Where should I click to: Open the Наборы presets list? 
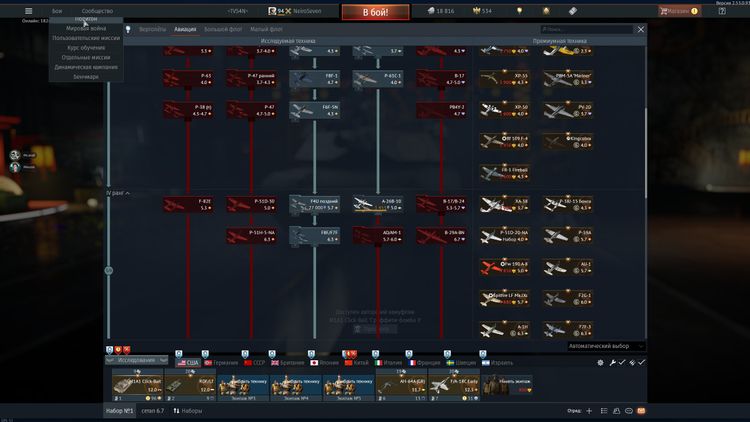pos(186,411)
